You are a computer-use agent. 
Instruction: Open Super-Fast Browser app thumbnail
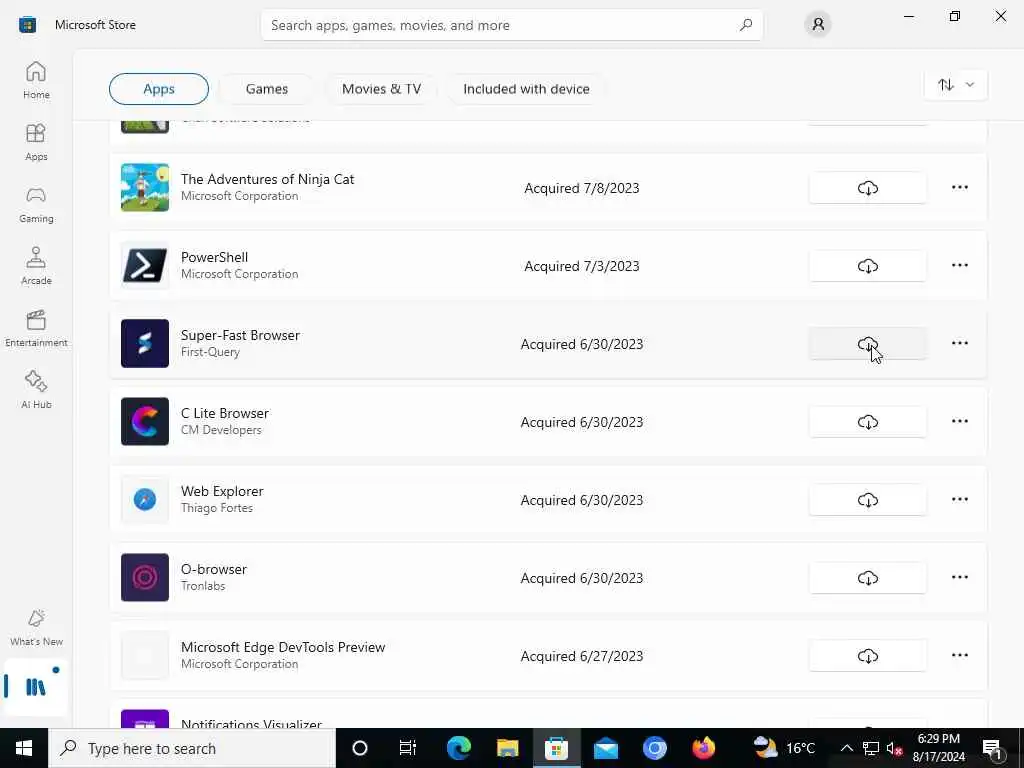point(145,344)
